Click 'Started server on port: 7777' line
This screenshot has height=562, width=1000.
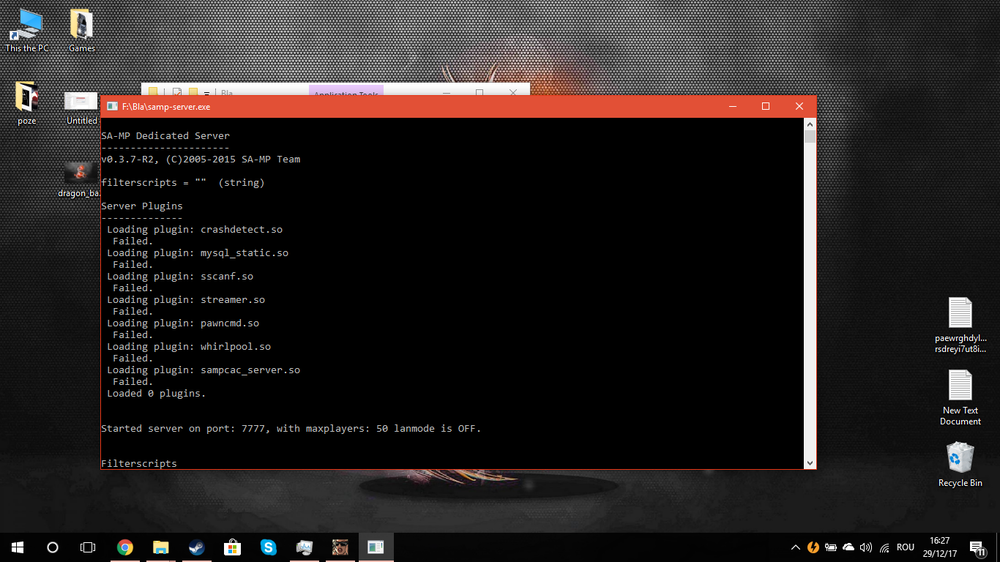291,429
